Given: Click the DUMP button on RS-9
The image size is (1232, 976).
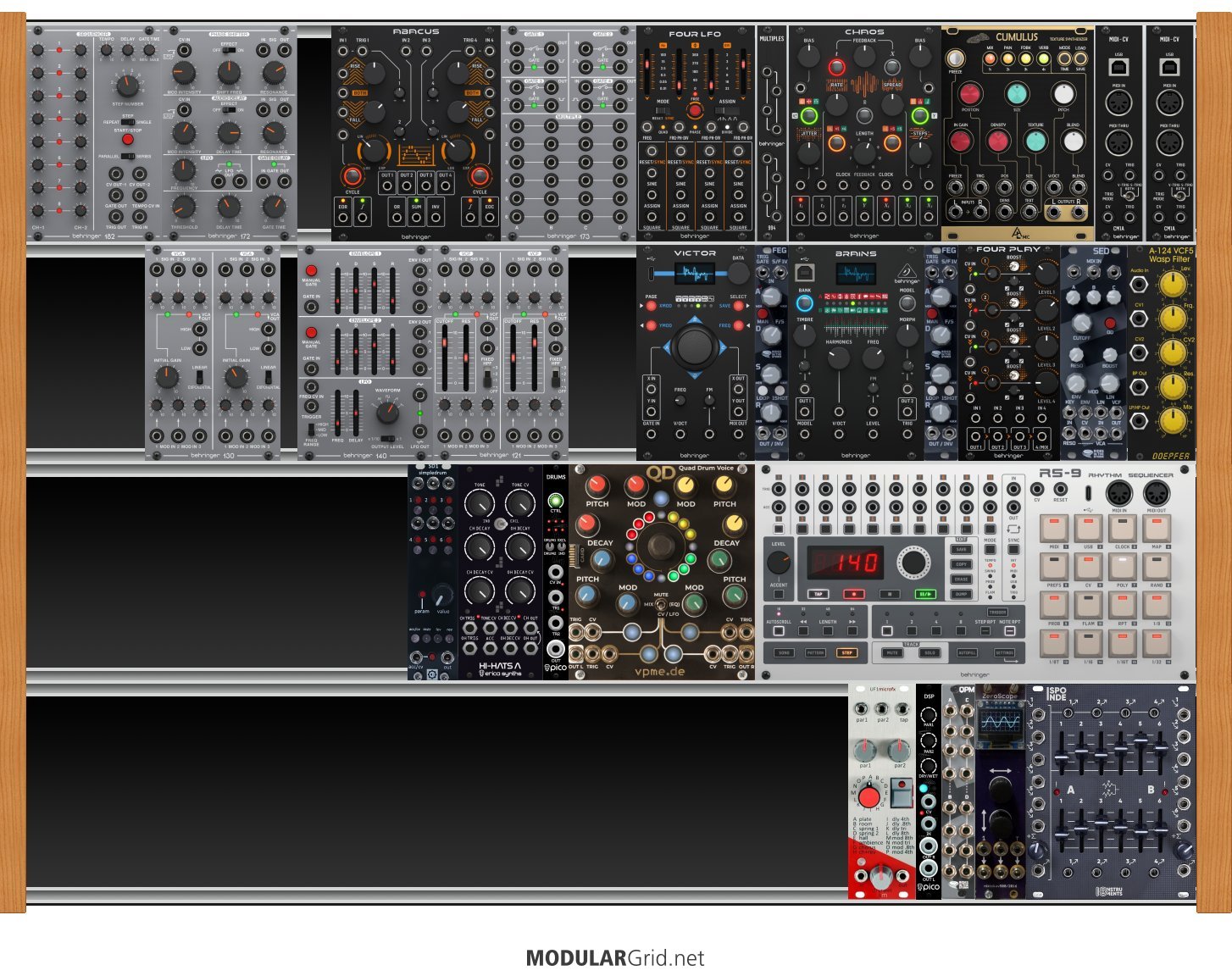Looking at the screenshot, I should [x=961, y=595].
